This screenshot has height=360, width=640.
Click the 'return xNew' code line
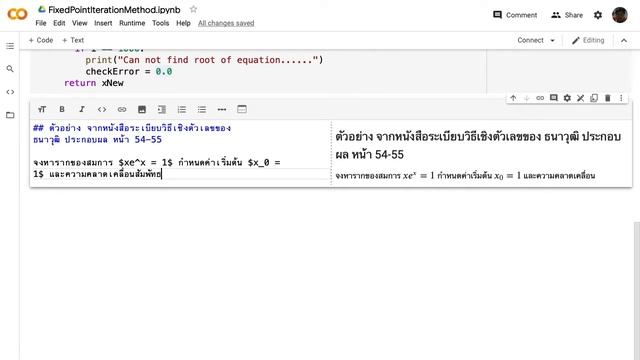tap(93, 83)
